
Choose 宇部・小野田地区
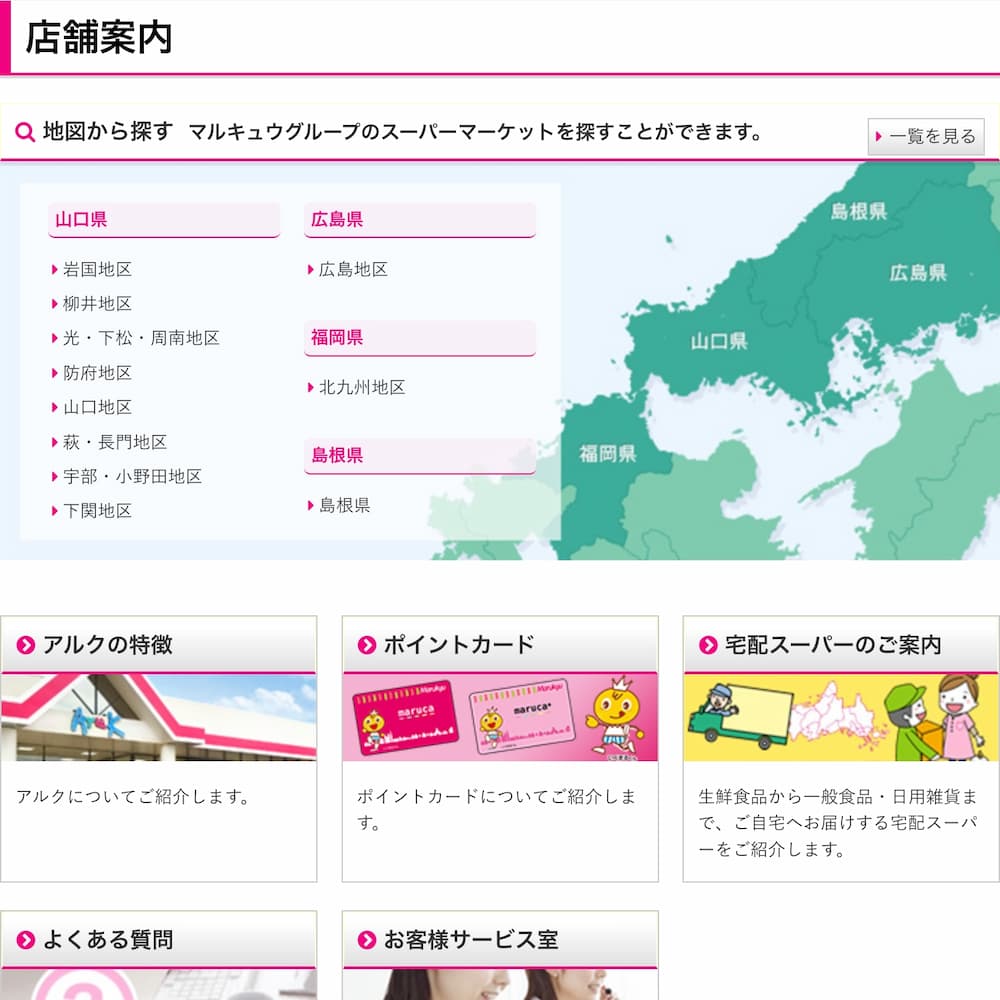pyautogui.click(x=133, y=476)
